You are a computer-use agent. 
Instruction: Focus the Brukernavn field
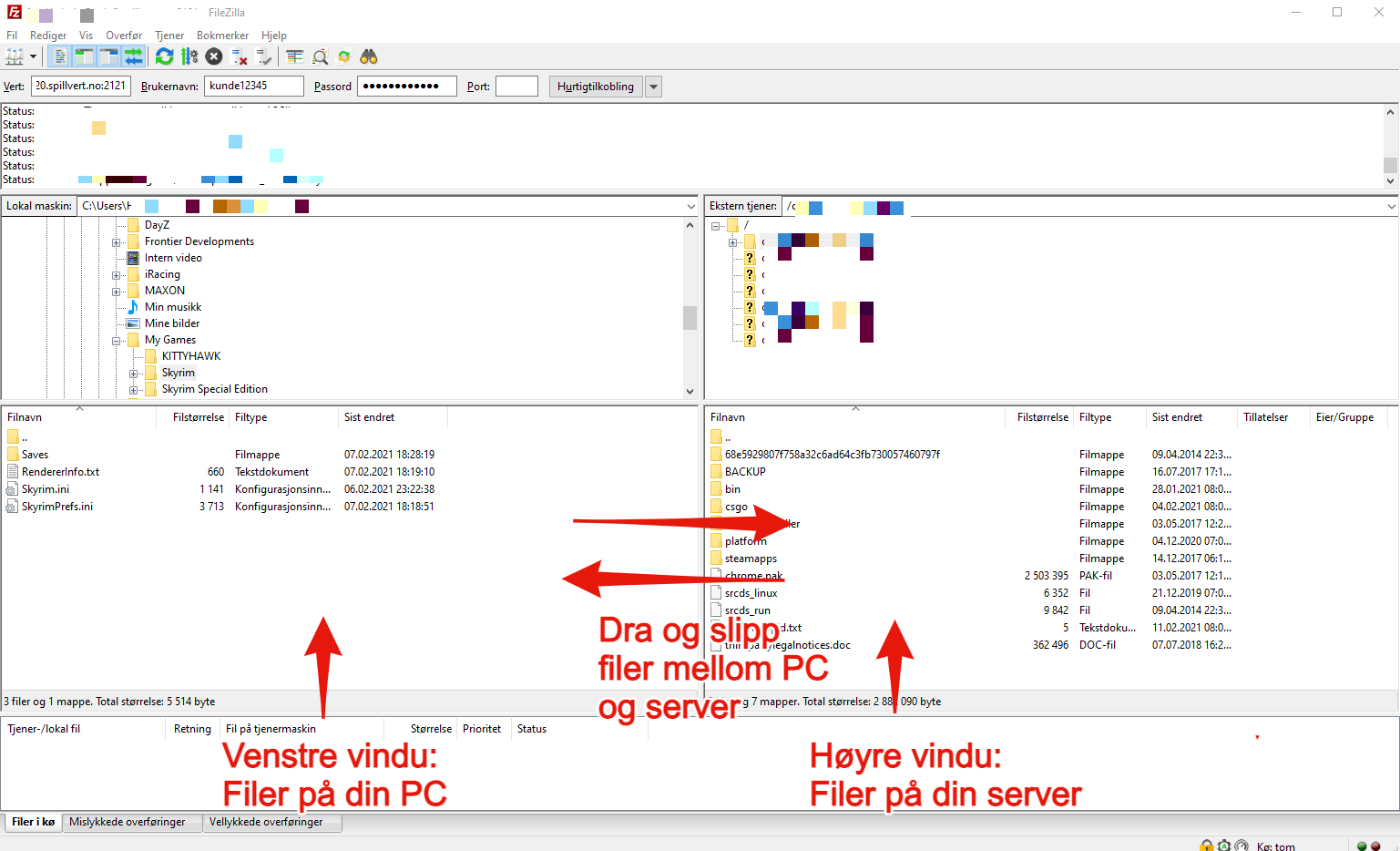tap(254, 86)
